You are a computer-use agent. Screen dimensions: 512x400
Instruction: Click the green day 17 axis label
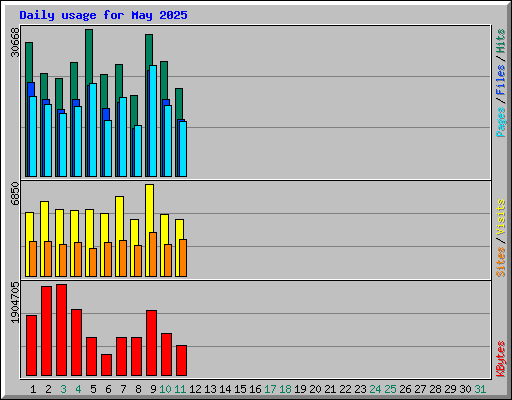[270, 389]
